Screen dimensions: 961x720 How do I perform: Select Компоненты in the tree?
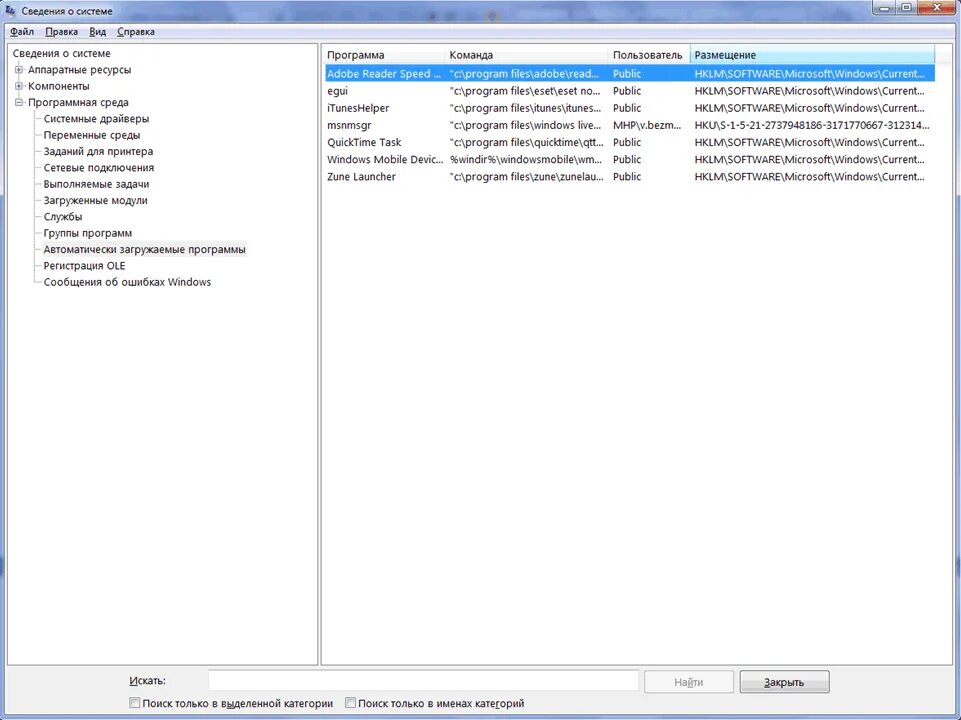(x=59, y=86)
